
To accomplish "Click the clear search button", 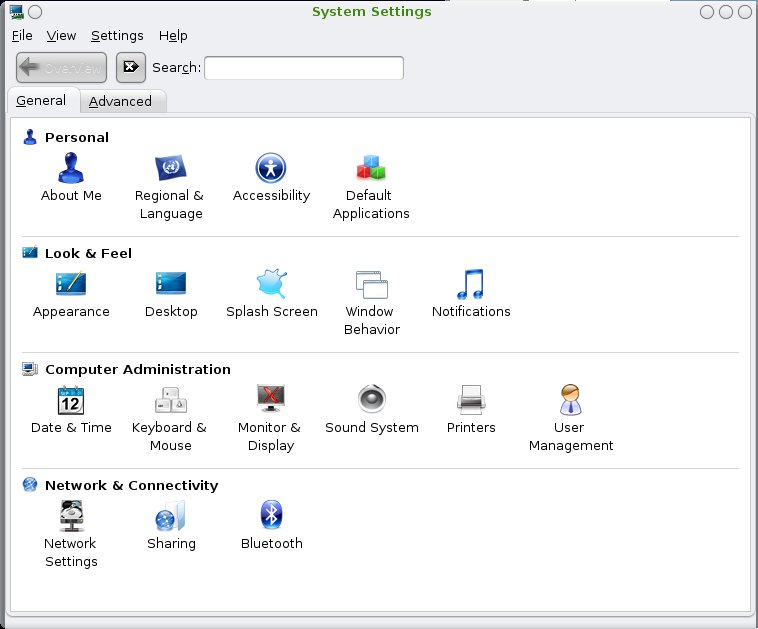I will [x=131, y=68].
